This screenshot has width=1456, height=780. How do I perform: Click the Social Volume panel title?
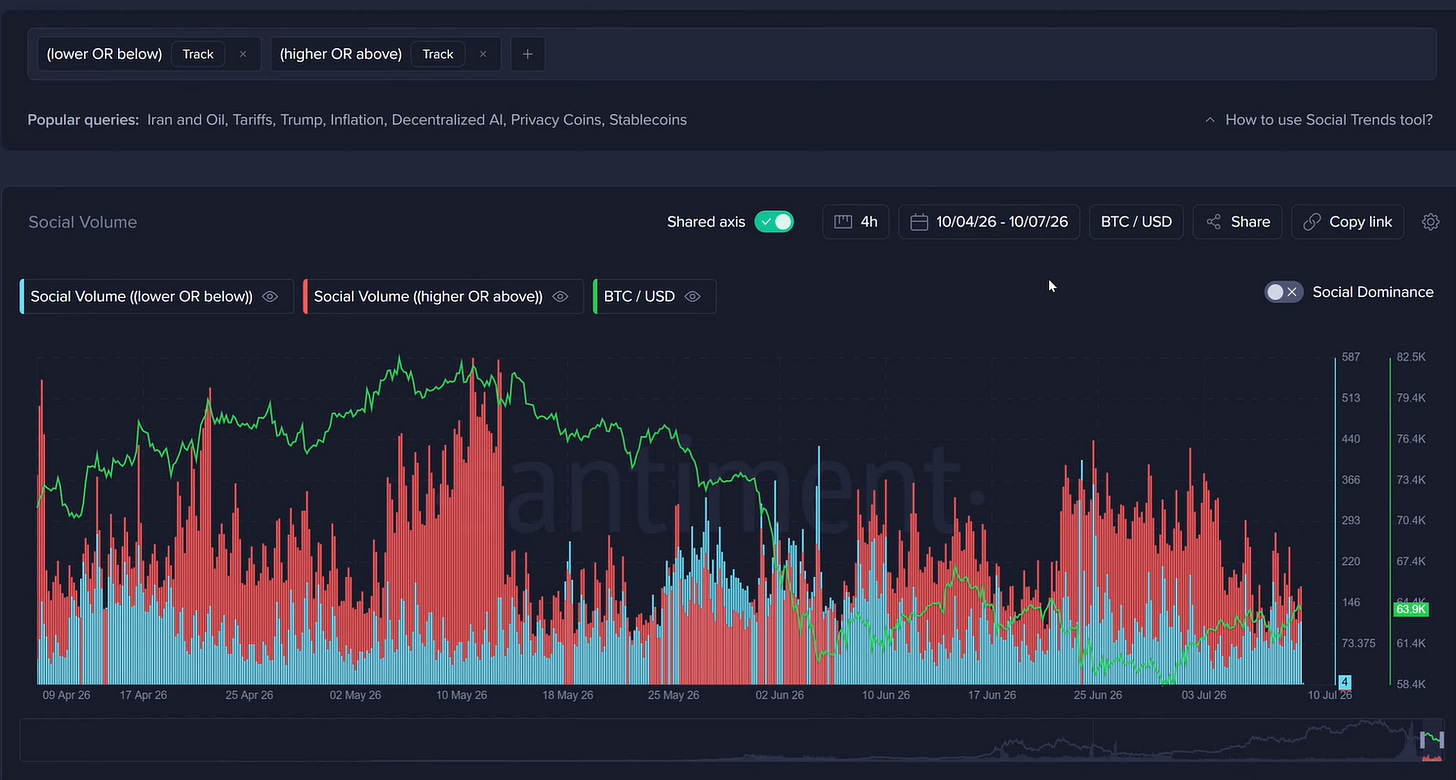click(x=83, y=222)
